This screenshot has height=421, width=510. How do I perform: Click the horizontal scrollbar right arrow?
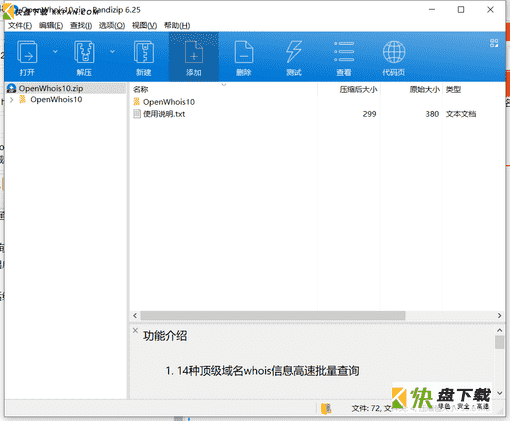tap(499, 315)
